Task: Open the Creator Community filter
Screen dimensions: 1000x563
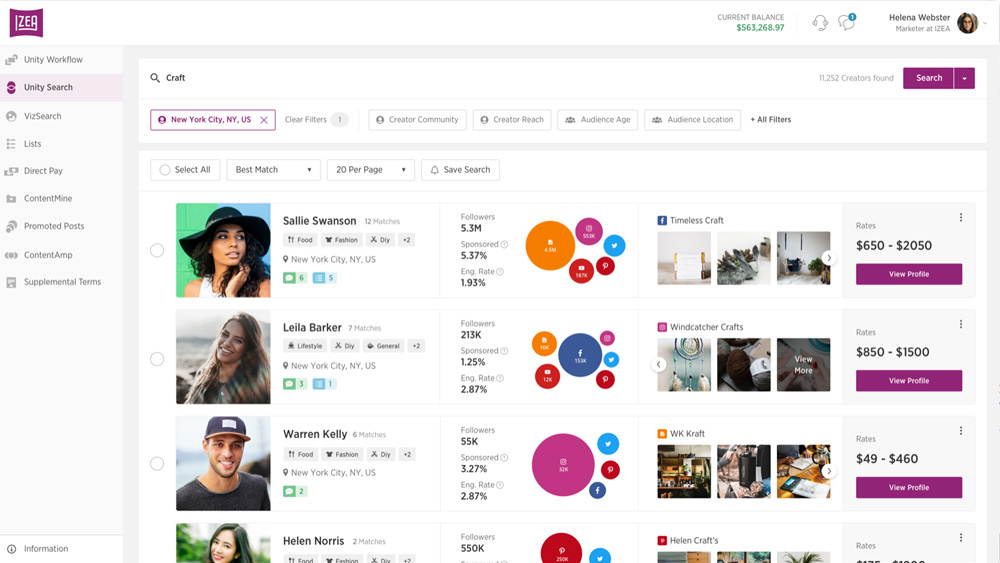Action: point(417,120)
